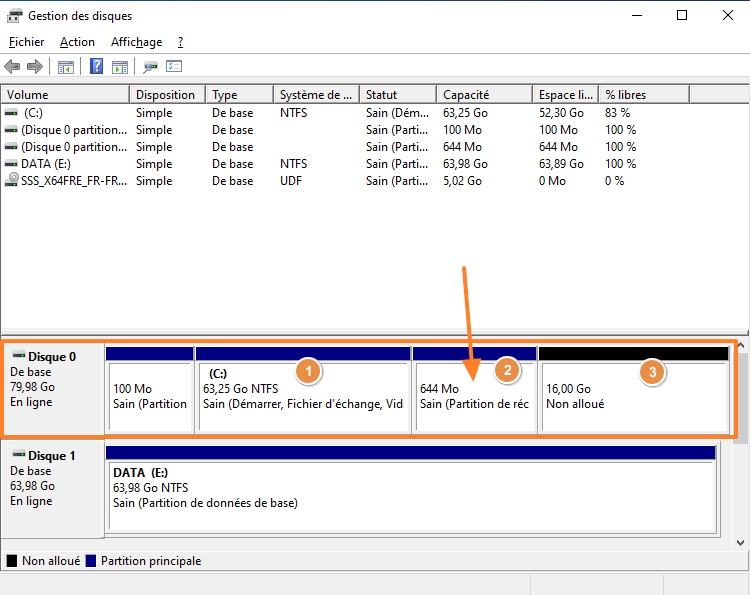Sort list by Volume column header
The image size is (750, 595).
point(66,95)
